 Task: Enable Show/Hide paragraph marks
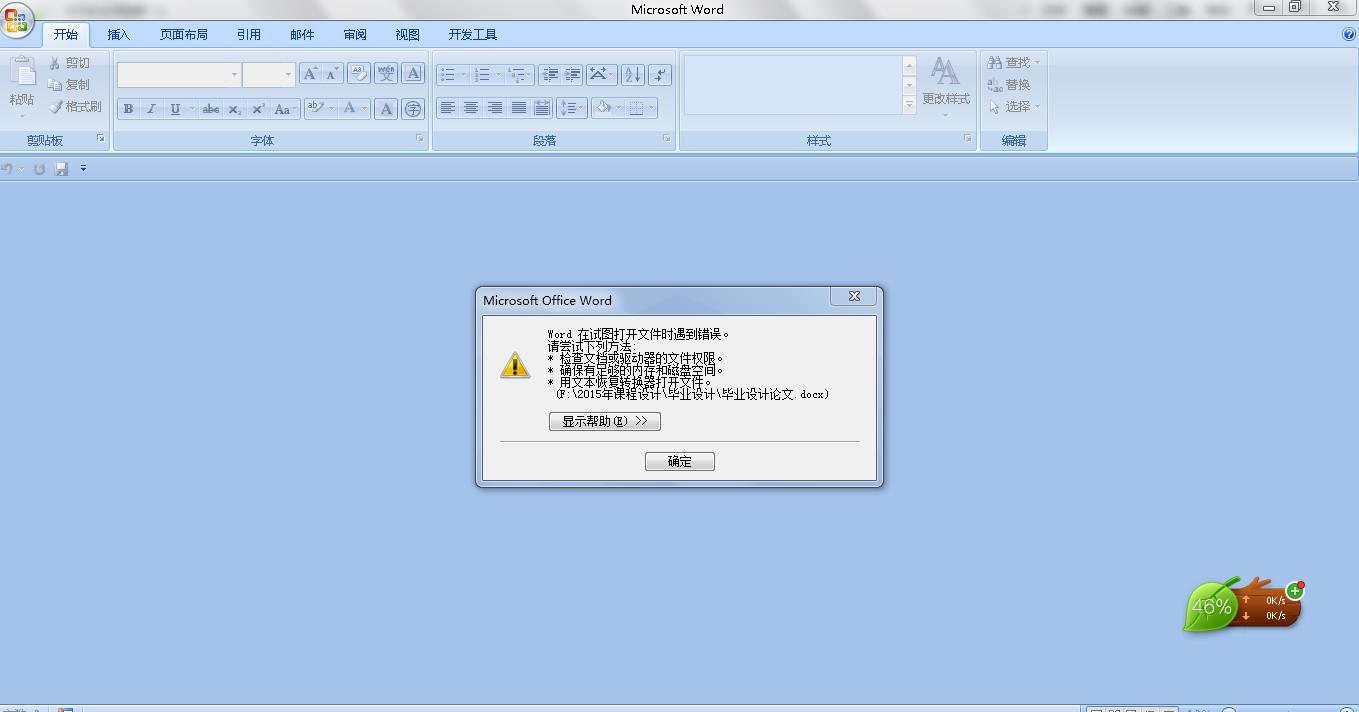coord(660,75)
